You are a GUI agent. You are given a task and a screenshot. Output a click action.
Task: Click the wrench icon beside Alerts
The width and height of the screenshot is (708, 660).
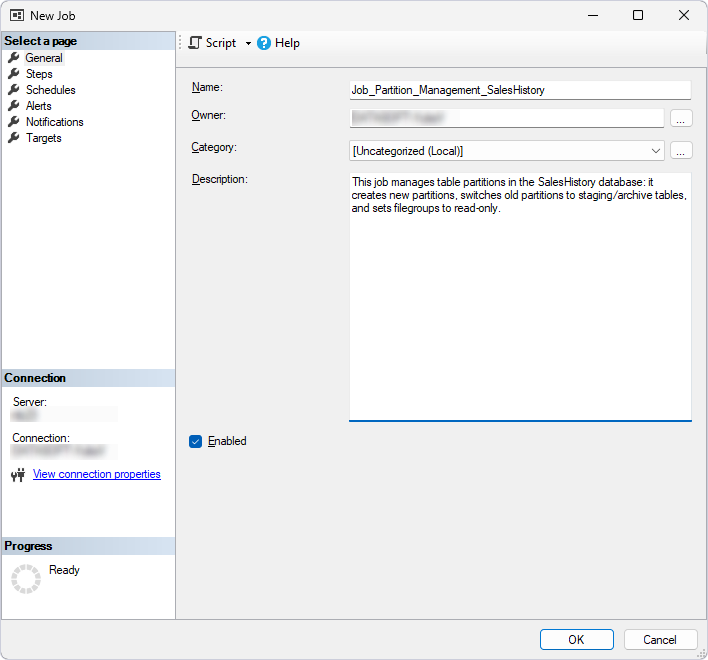pos(14,106)
